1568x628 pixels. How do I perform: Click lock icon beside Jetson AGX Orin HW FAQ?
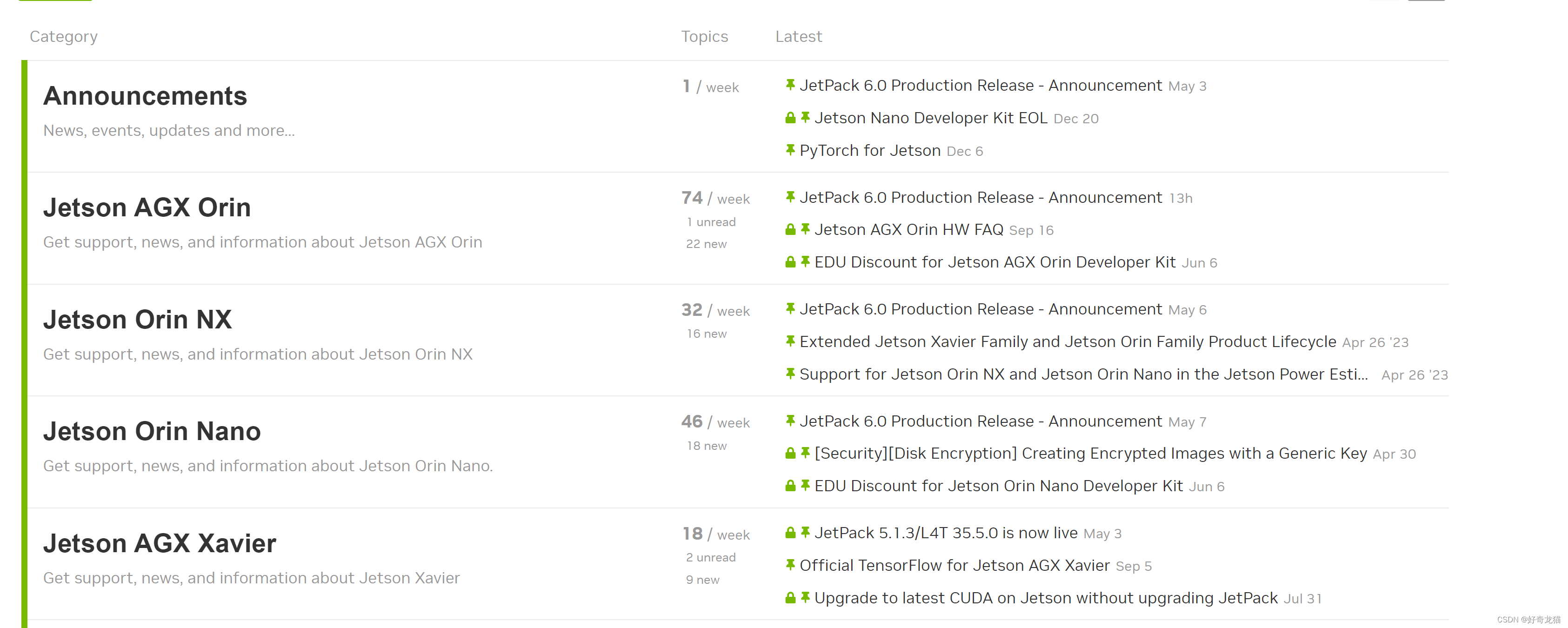790,229
